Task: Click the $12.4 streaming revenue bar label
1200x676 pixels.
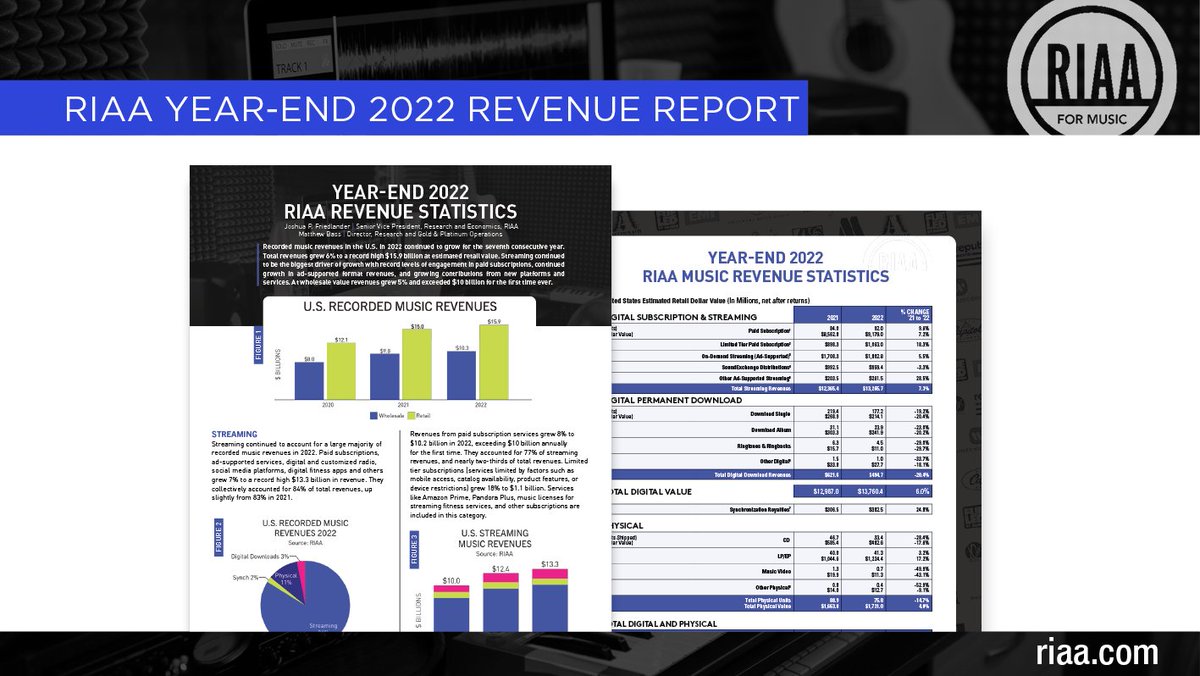Action: point(502,567)
